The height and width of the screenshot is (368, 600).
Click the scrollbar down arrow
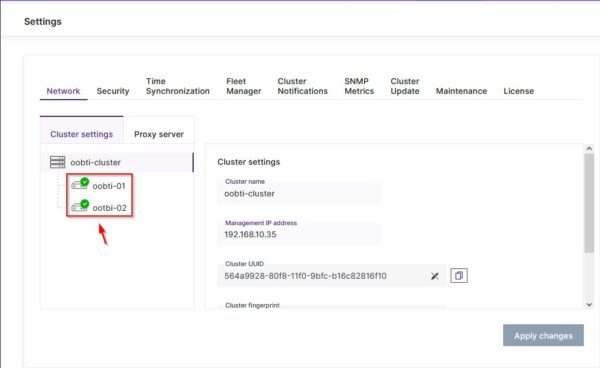click(x=589, y=304)
